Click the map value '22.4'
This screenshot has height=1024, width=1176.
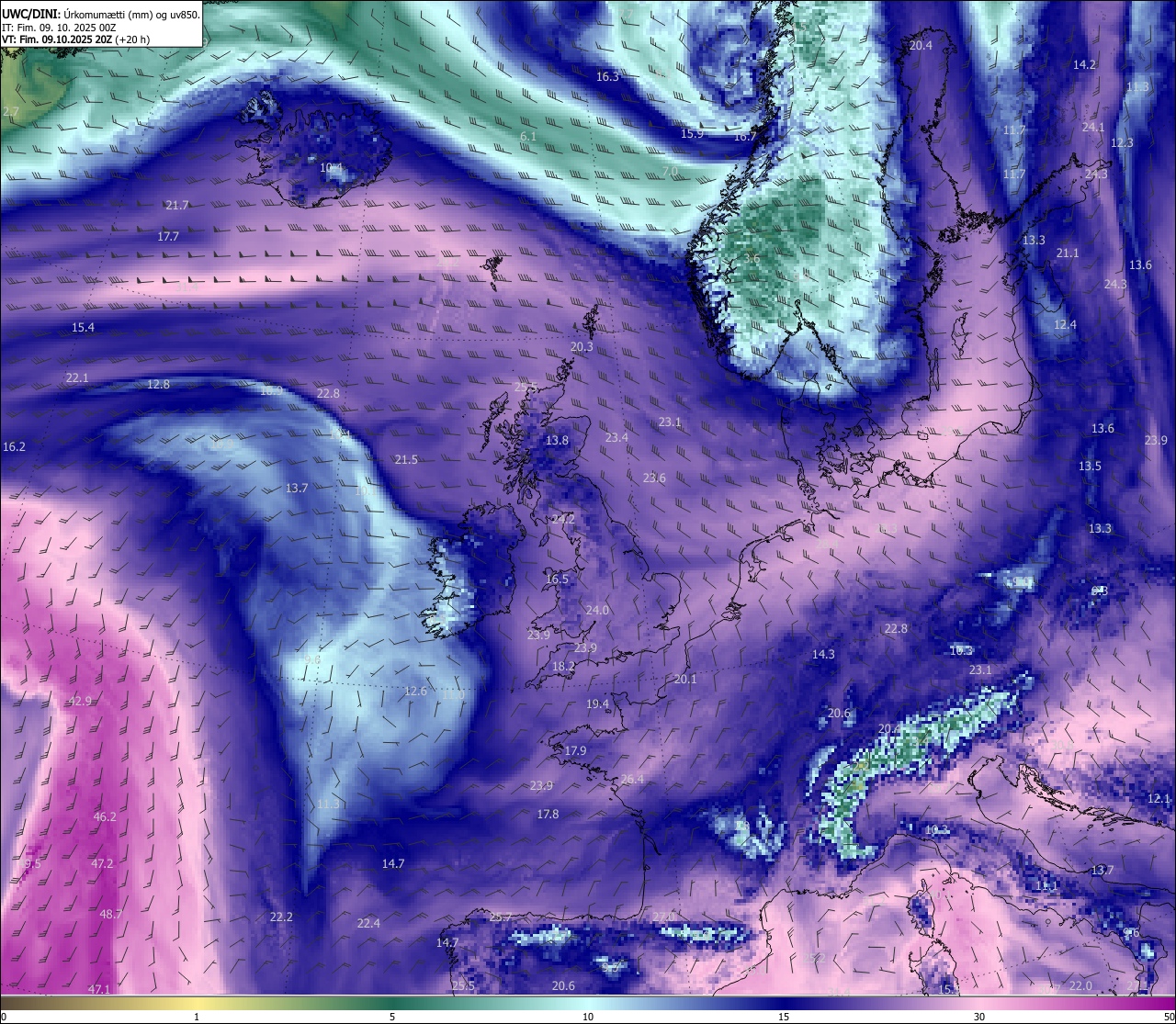368,923
